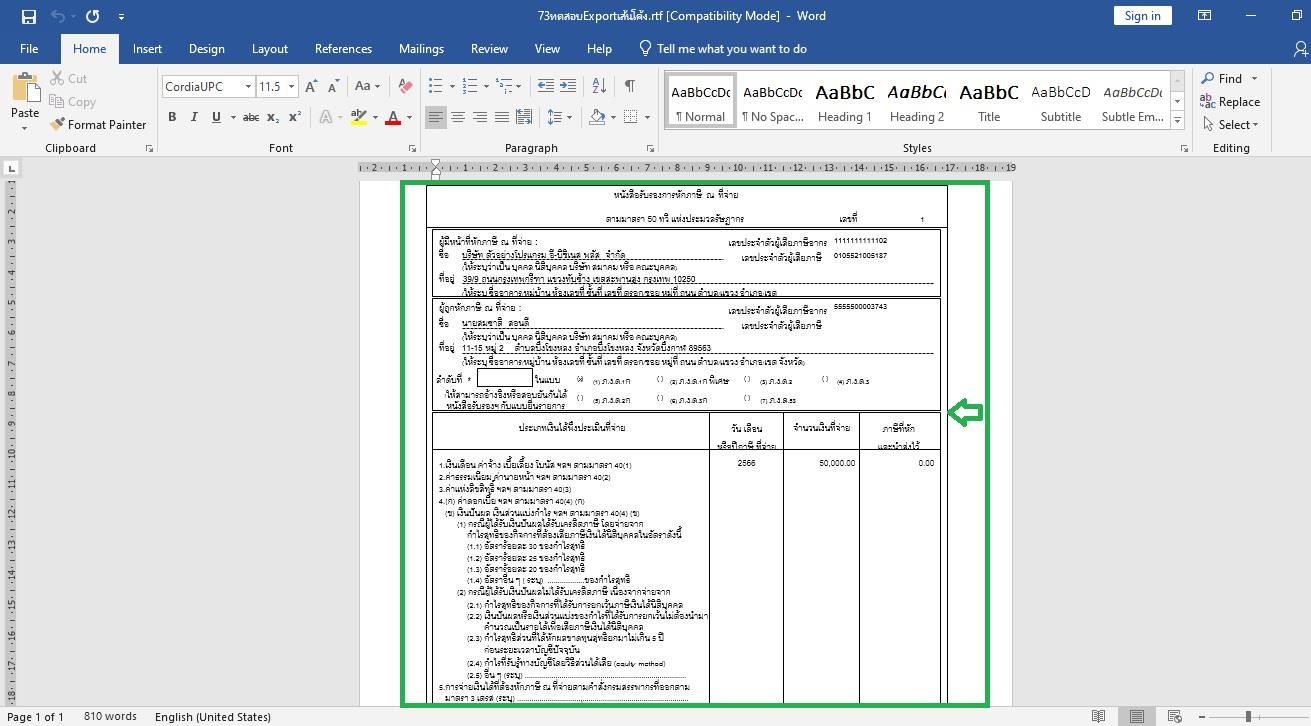This screenshot has width=1311, height=726.
Task: Pick the red font color button
Action: pyautogui.click(x=393, y=117)
